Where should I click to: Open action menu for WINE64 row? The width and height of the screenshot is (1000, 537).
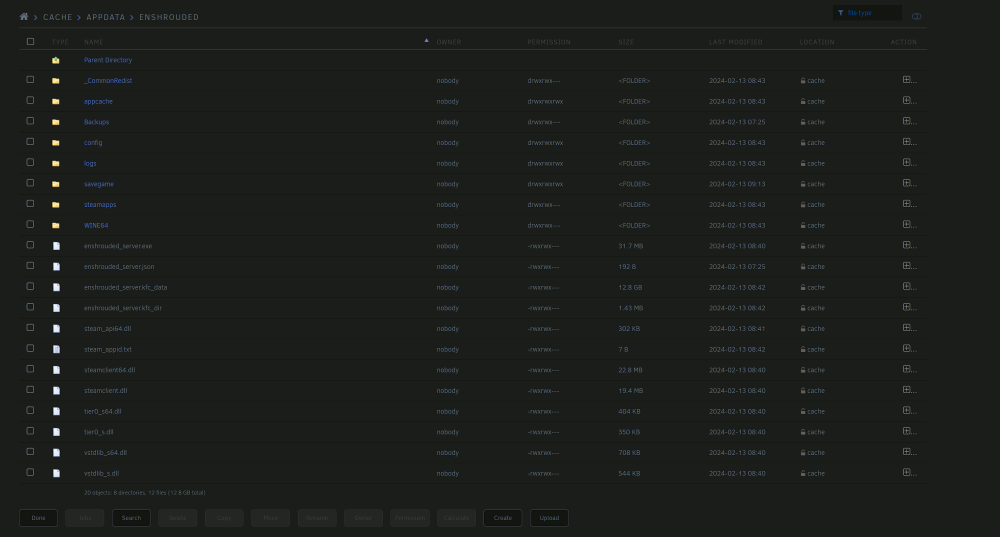(909, 224)
